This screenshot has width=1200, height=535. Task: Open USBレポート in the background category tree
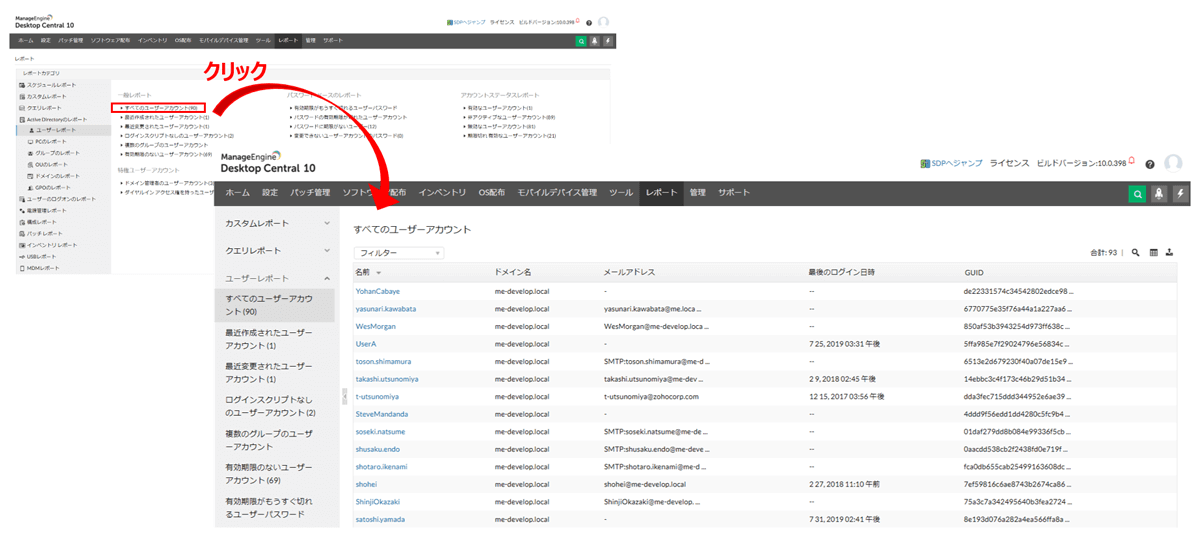(x=42, y=256)
